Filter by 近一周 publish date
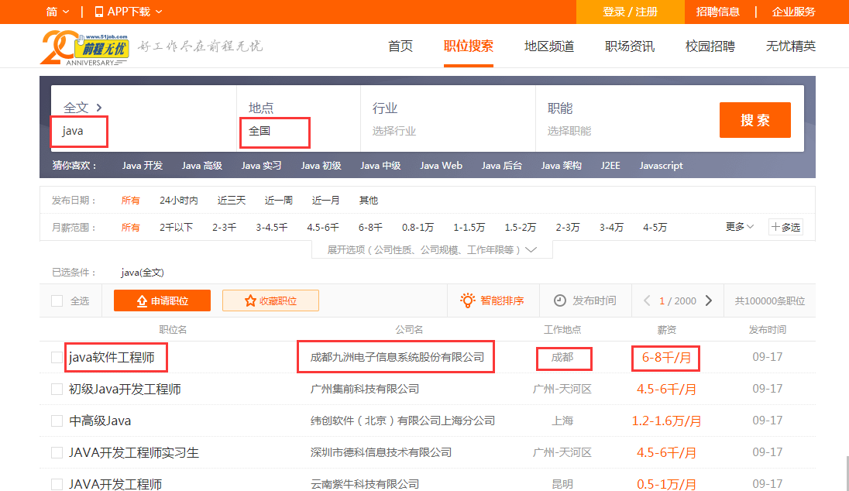The image size is (849, 491). [278, 200]
